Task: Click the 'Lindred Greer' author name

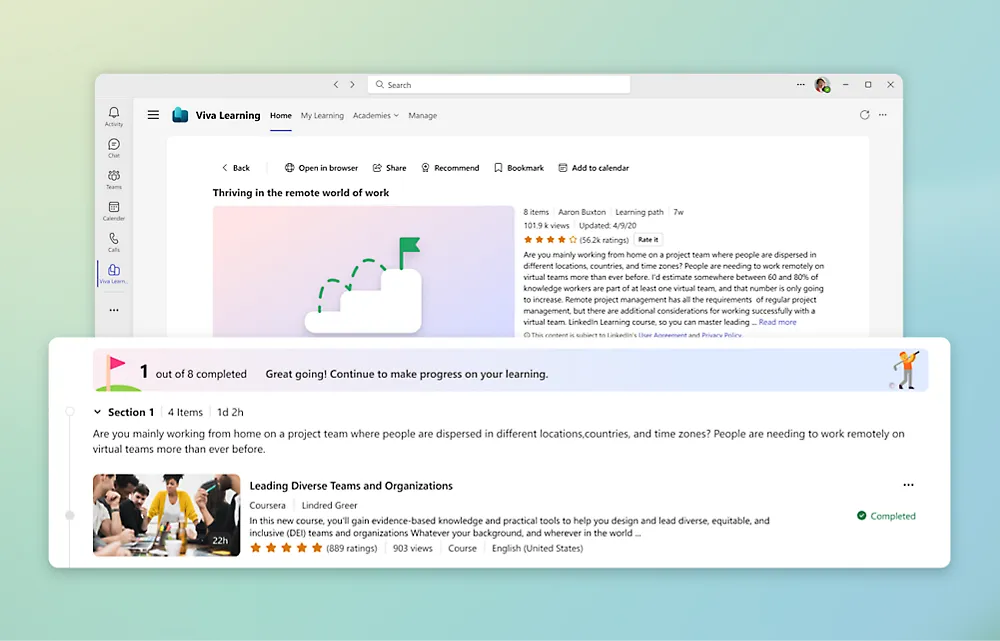Action: click(329, 505)
